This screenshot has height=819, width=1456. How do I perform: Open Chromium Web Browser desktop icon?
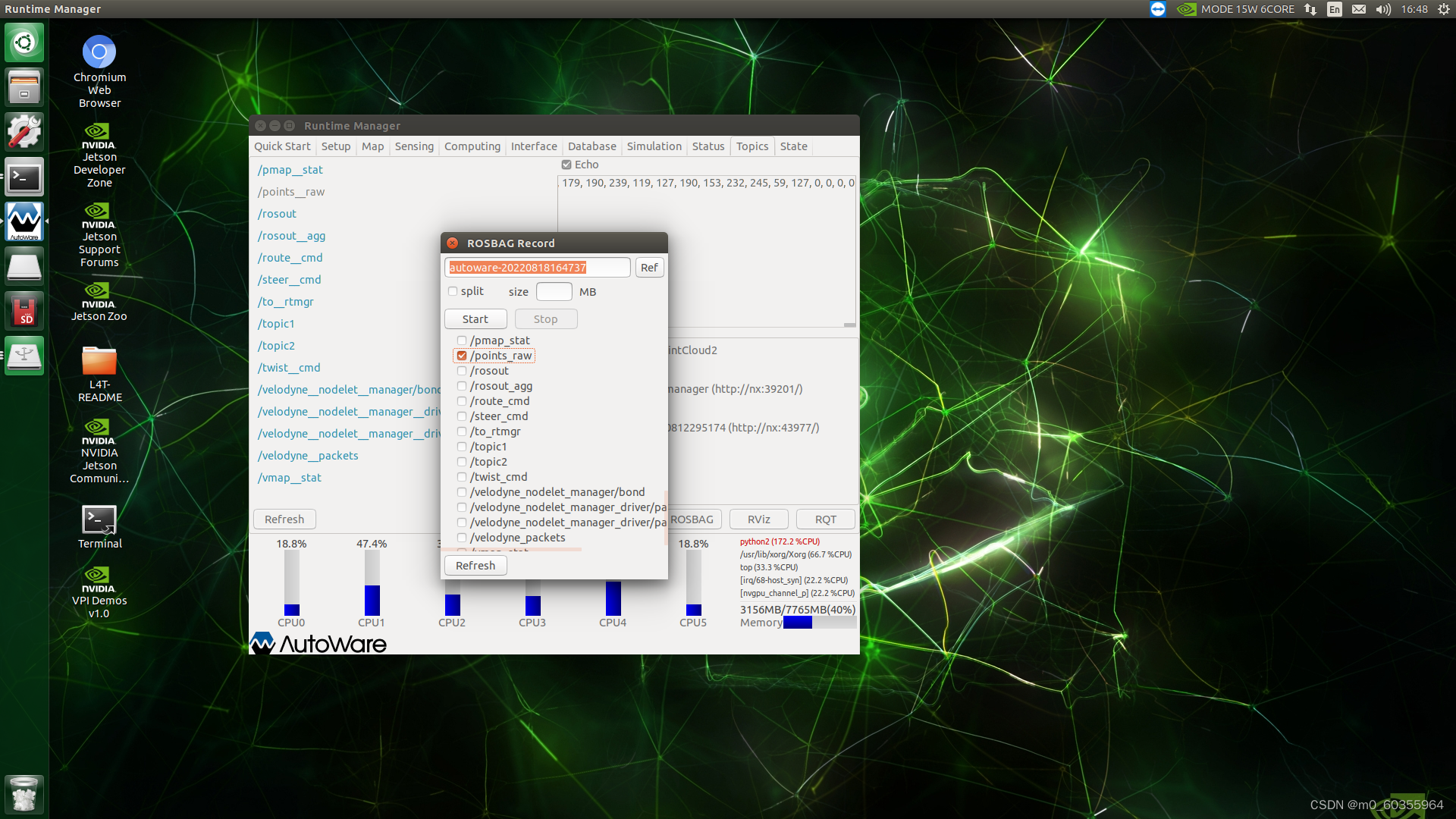[99, 52]
